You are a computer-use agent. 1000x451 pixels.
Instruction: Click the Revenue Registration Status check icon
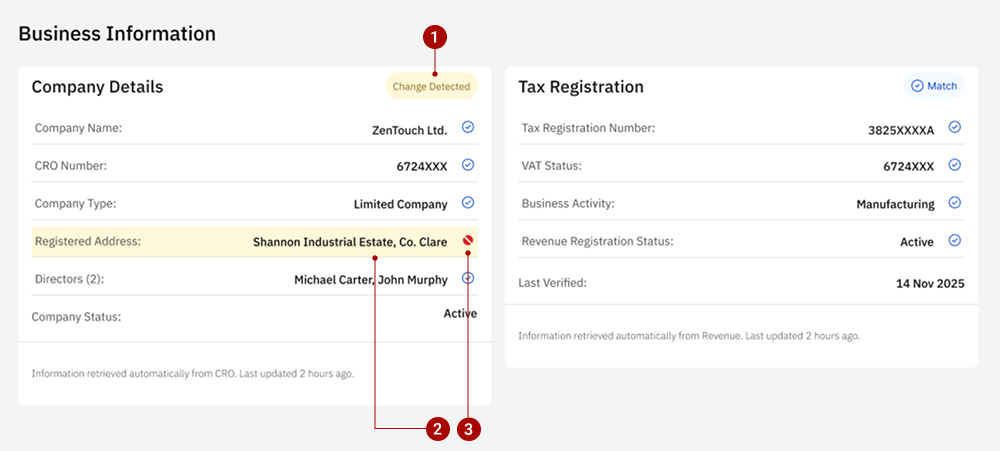955,241
